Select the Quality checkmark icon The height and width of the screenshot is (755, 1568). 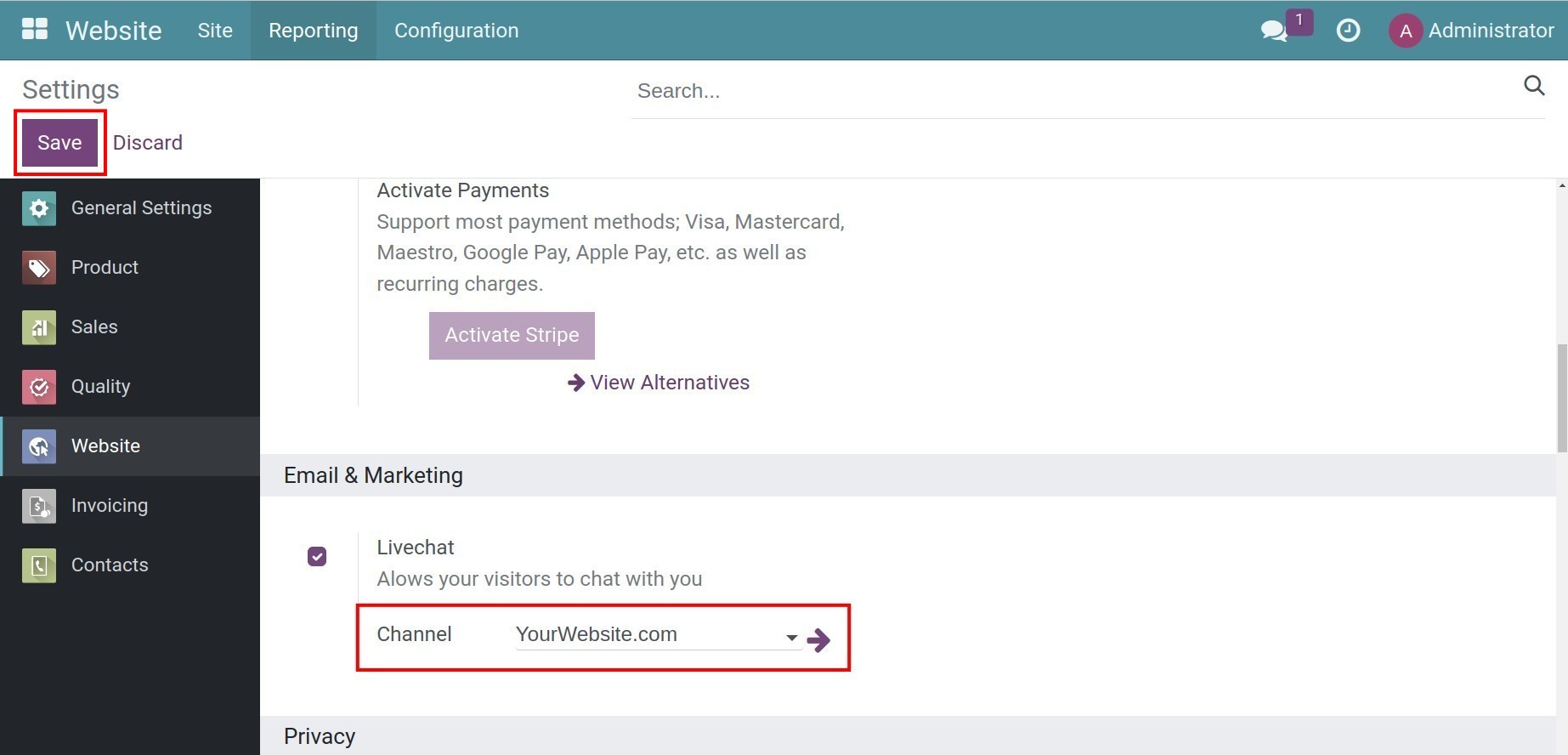(39, 387)
